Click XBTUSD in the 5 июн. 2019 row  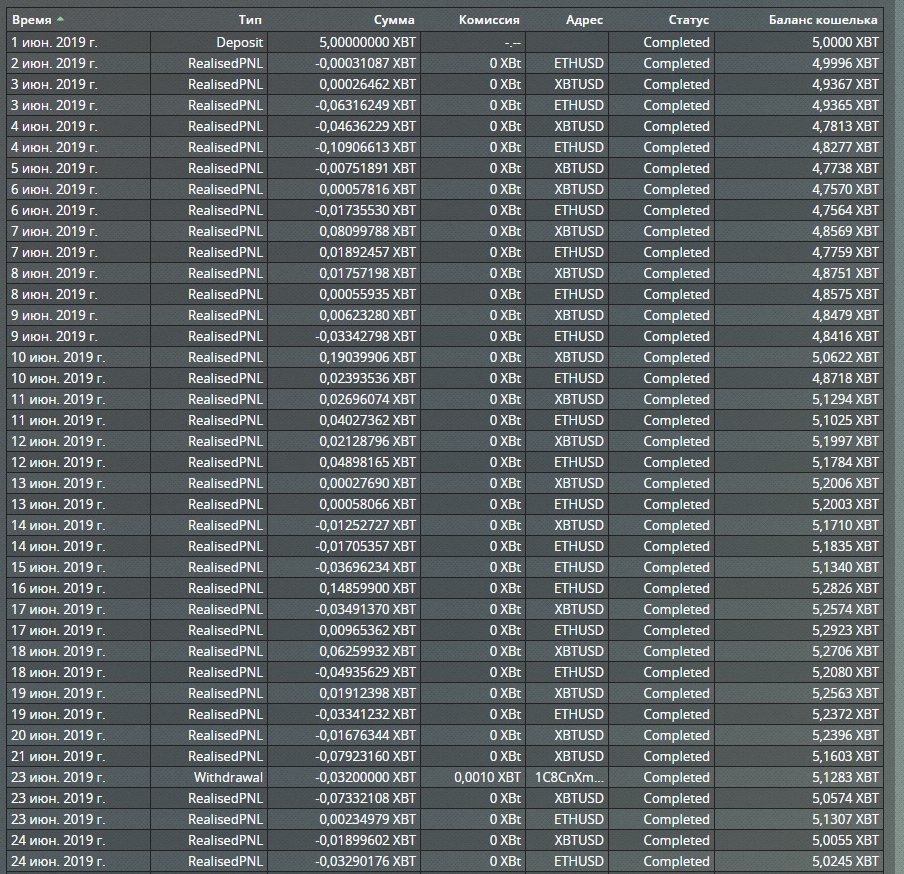(x=579, y=168)
